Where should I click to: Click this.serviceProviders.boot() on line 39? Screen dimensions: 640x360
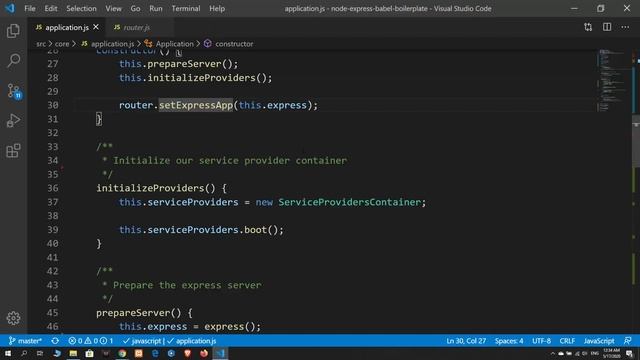(x=201, y=230)
